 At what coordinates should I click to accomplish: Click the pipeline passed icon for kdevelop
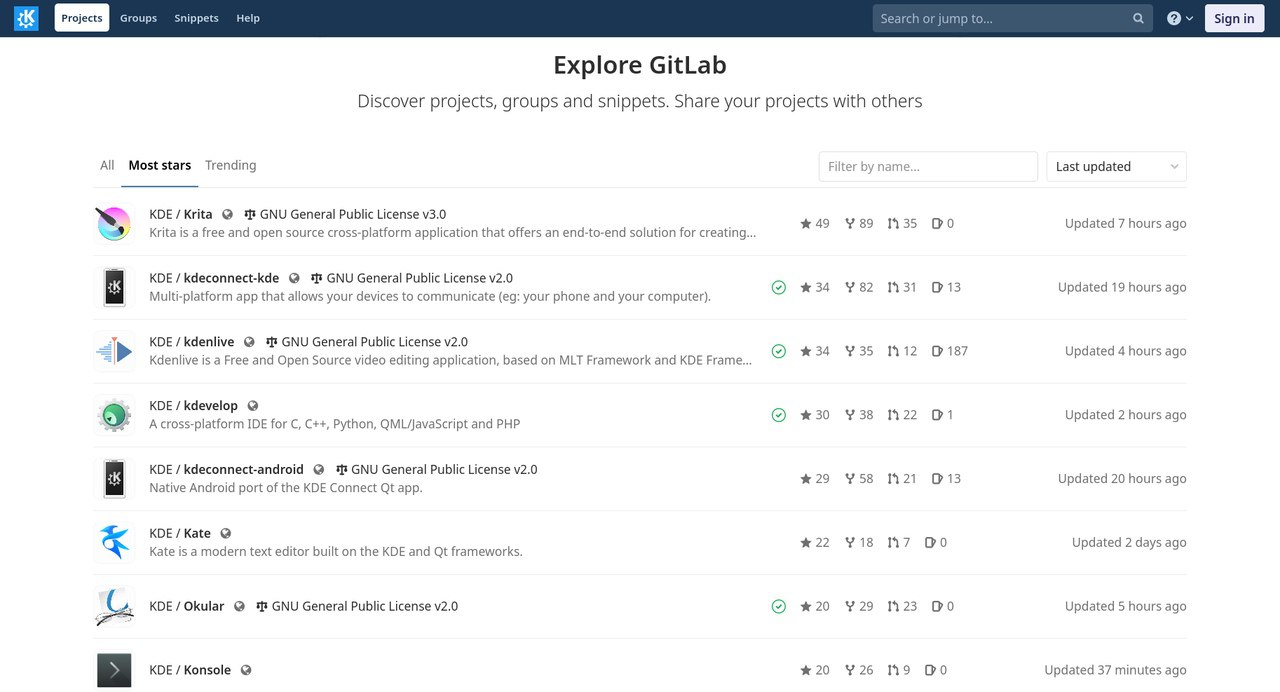[779, 415]
